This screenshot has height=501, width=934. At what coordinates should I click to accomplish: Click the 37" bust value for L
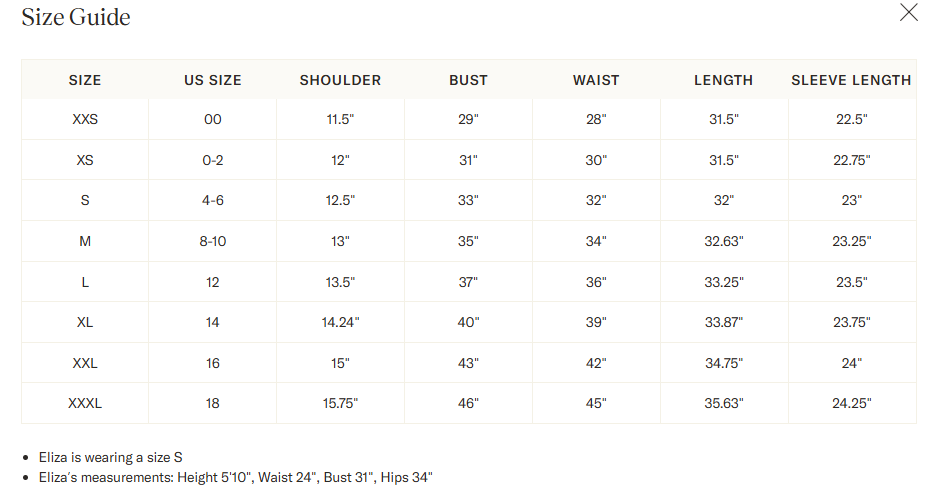(x=468, y=282)
